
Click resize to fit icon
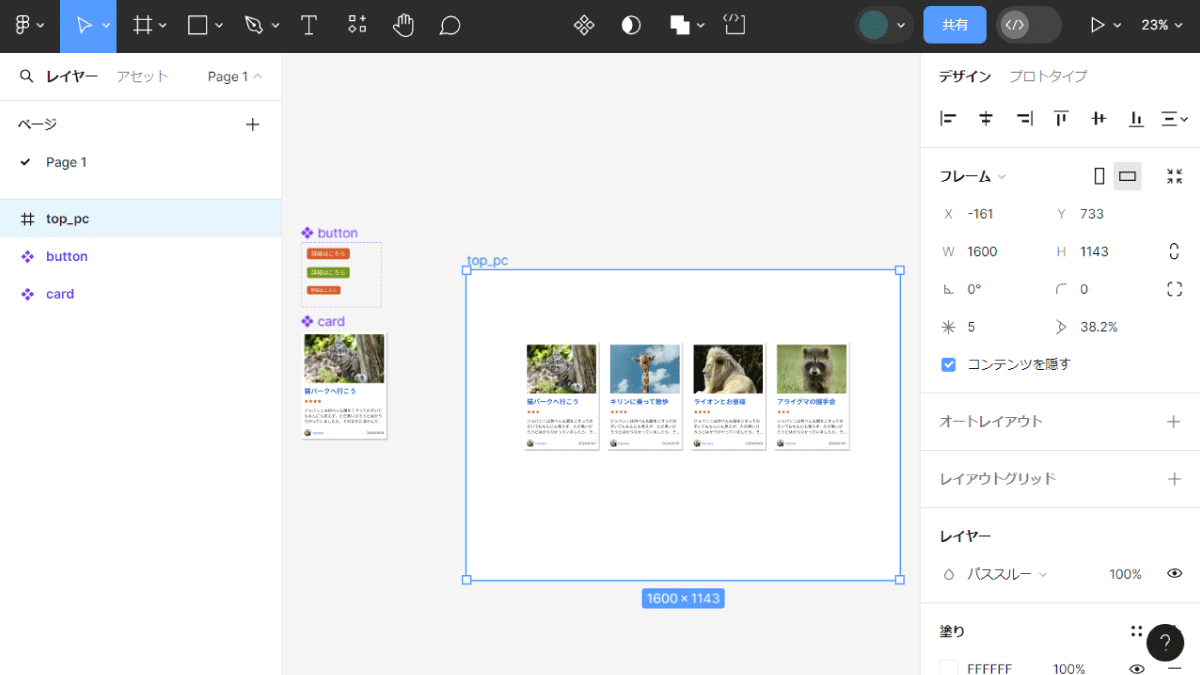[x=1175, y=176]
